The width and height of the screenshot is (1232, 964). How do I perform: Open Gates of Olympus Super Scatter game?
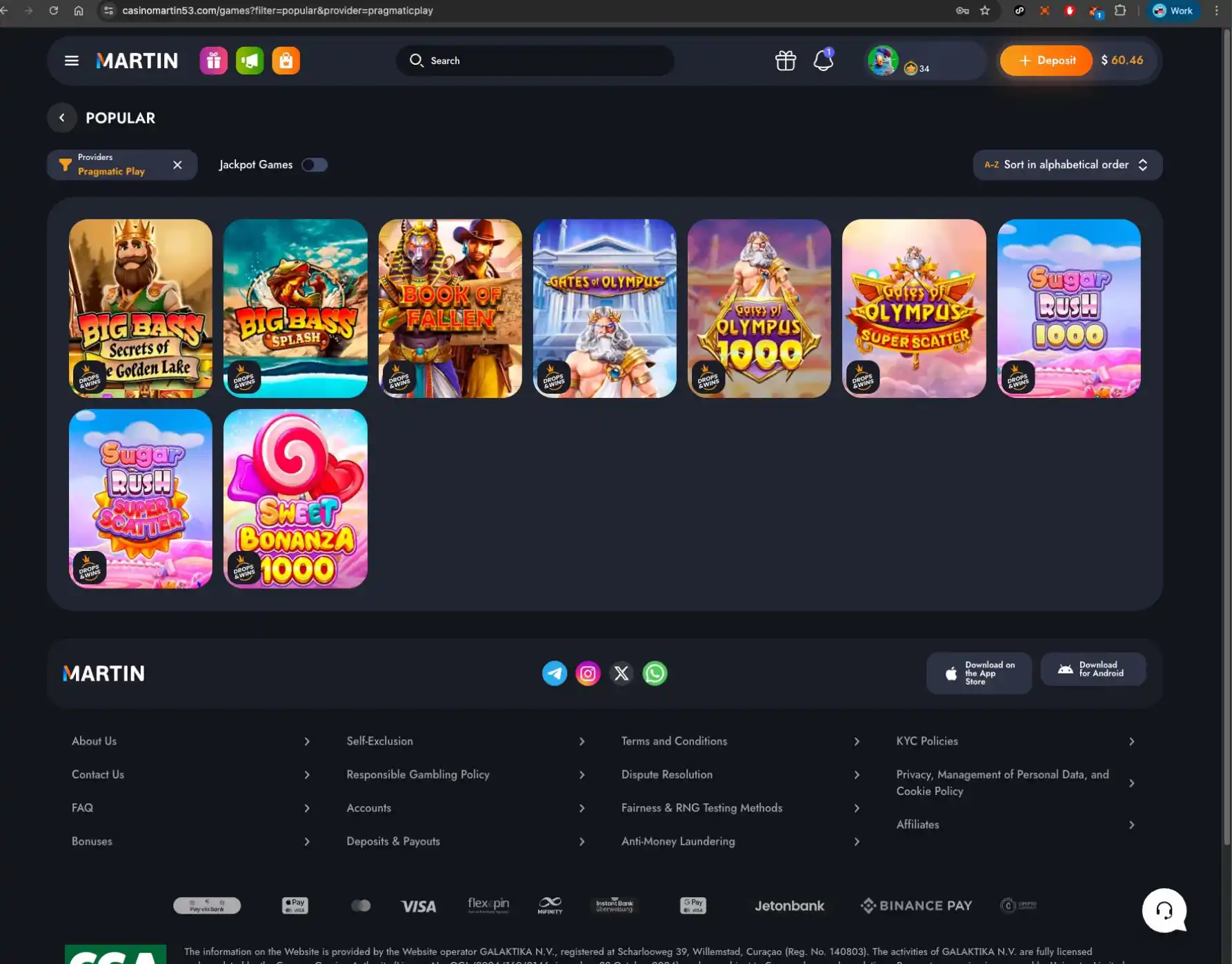coord(914,308)
